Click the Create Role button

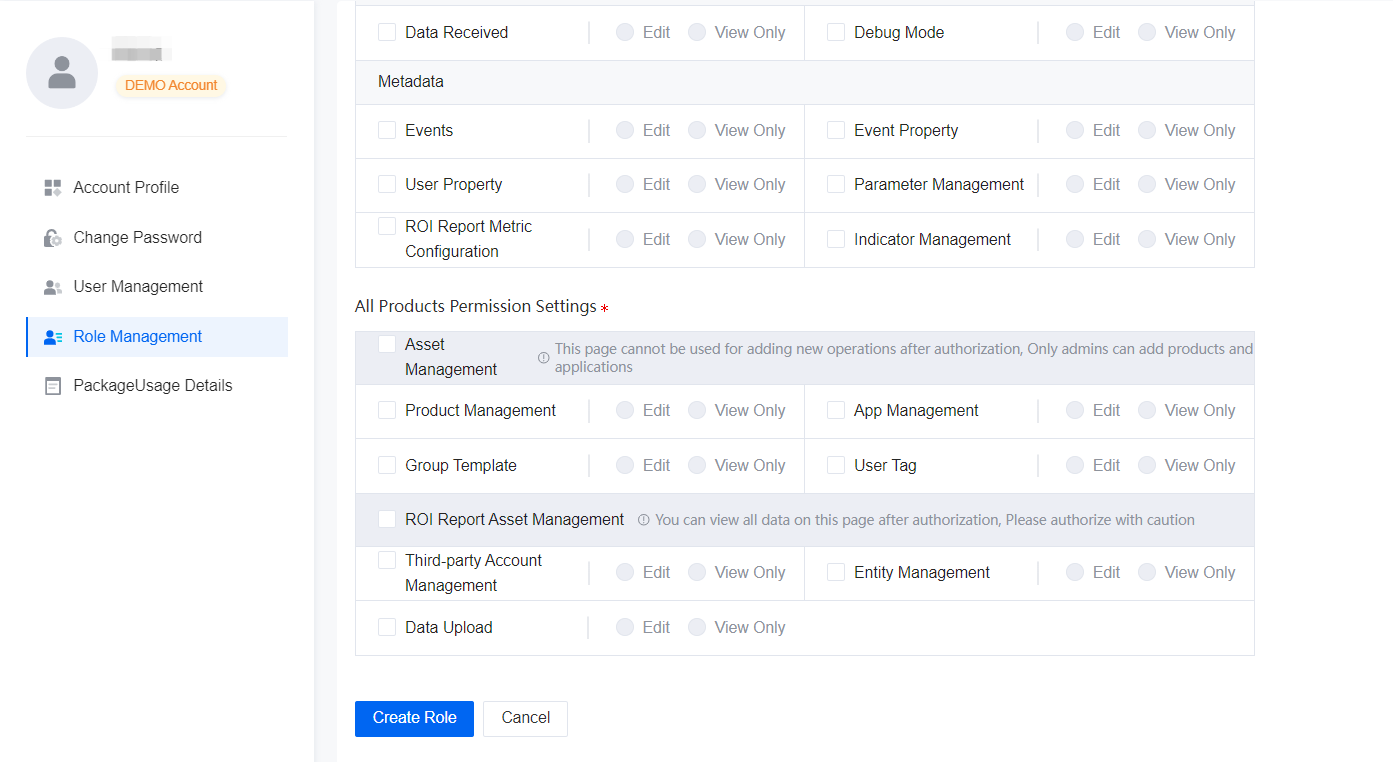pos(414,718)
